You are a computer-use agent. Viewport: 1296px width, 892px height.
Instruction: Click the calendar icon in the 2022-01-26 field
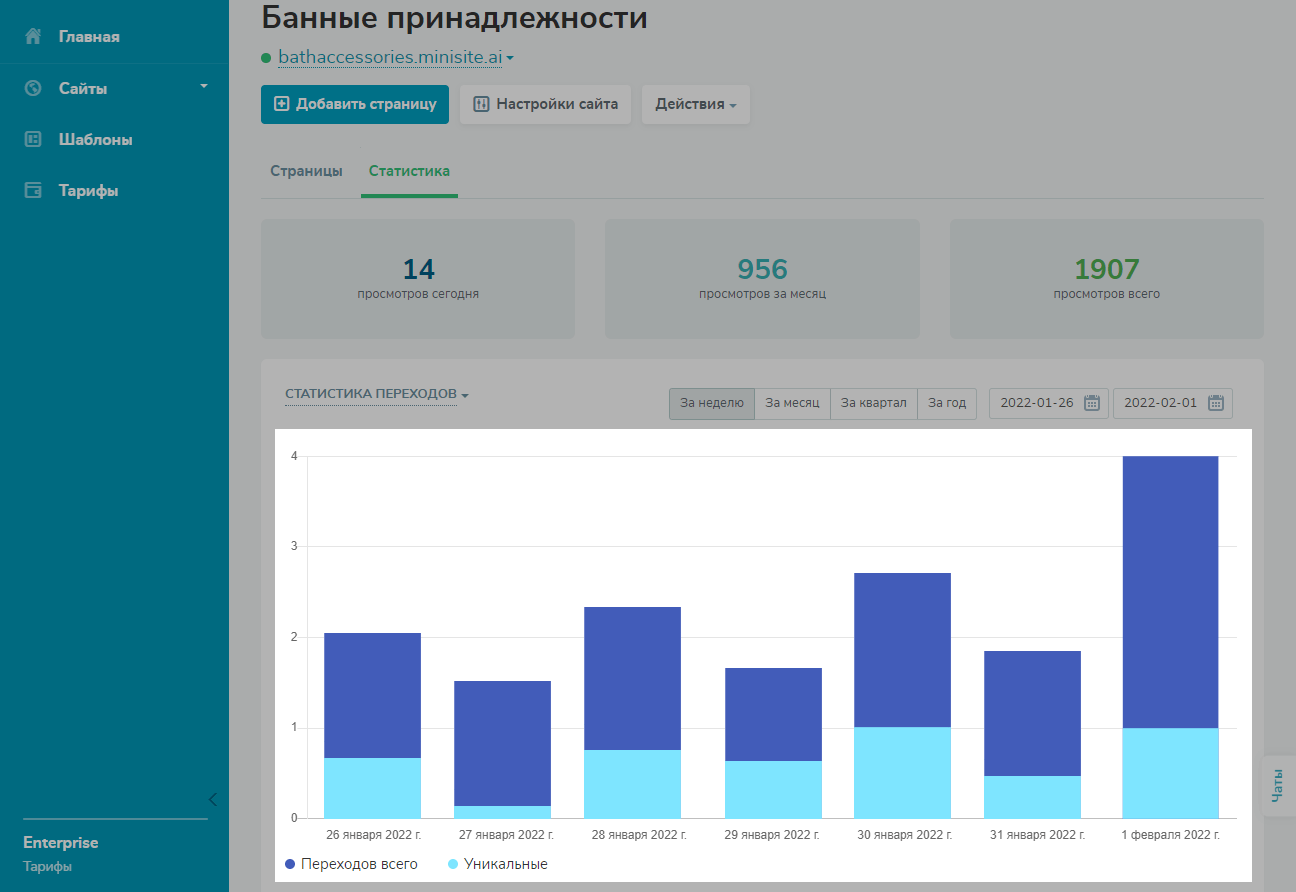pos(1092,404)
